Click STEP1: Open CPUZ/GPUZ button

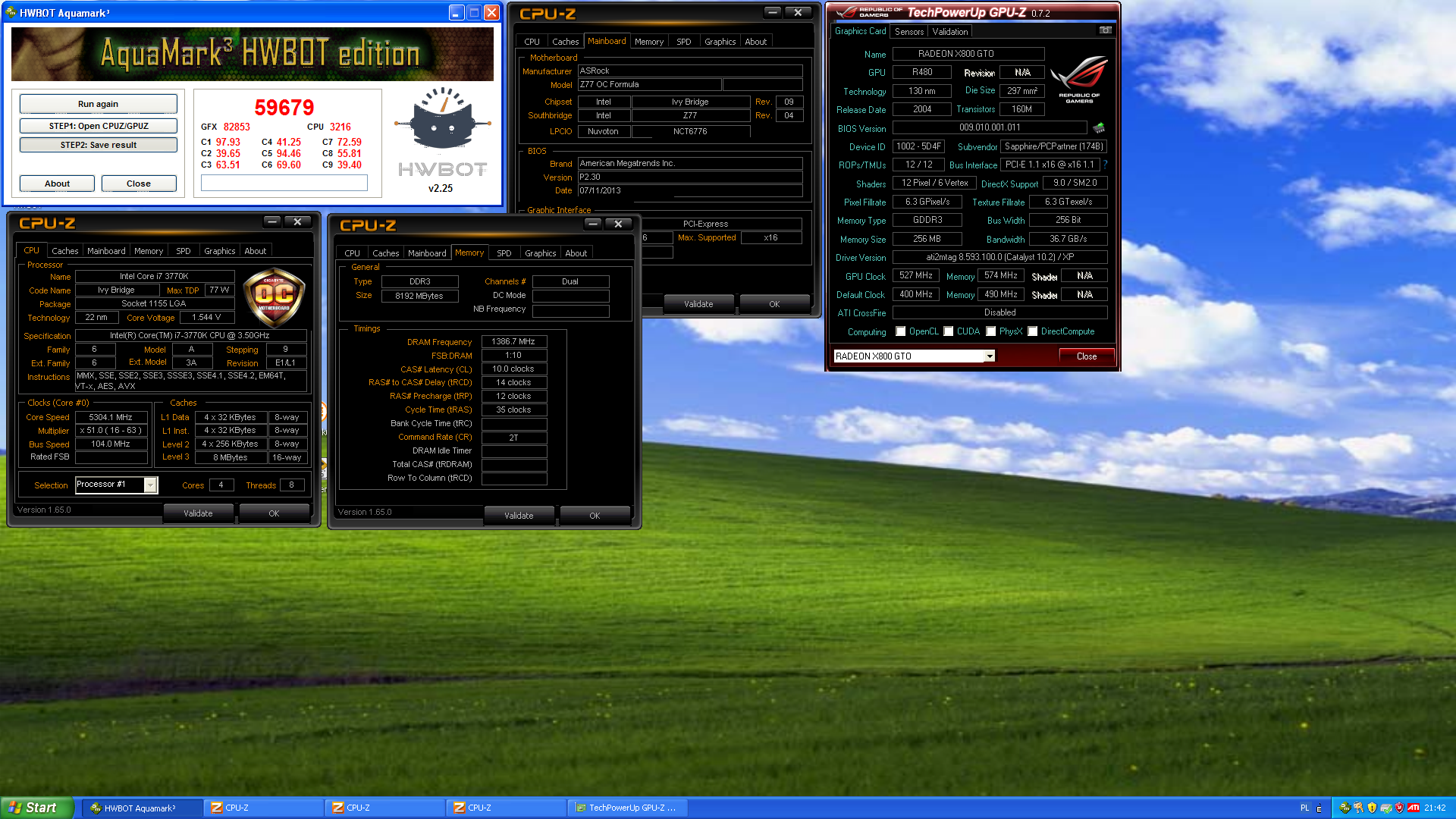(x=99, y=126)
